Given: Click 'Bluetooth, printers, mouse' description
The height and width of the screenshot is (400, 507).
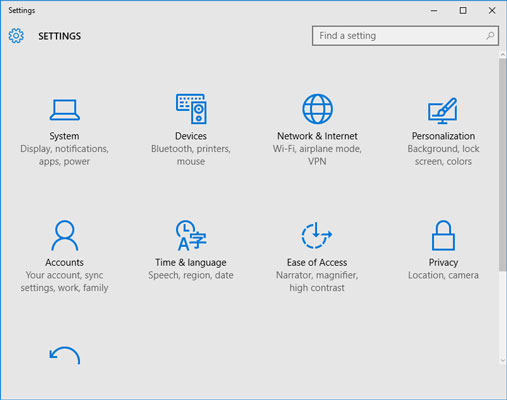Looking at the screenshot, I should pyautogui.click(x=191, y=155).
